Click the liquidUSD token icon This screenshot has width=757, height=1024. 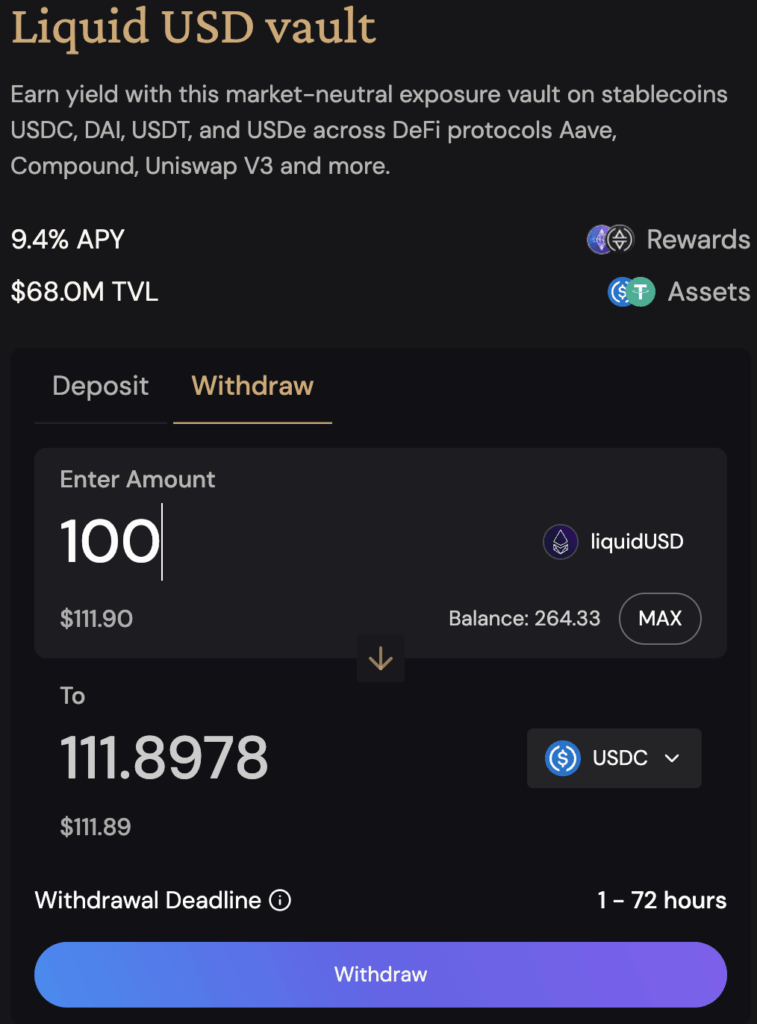click(560, 542)
